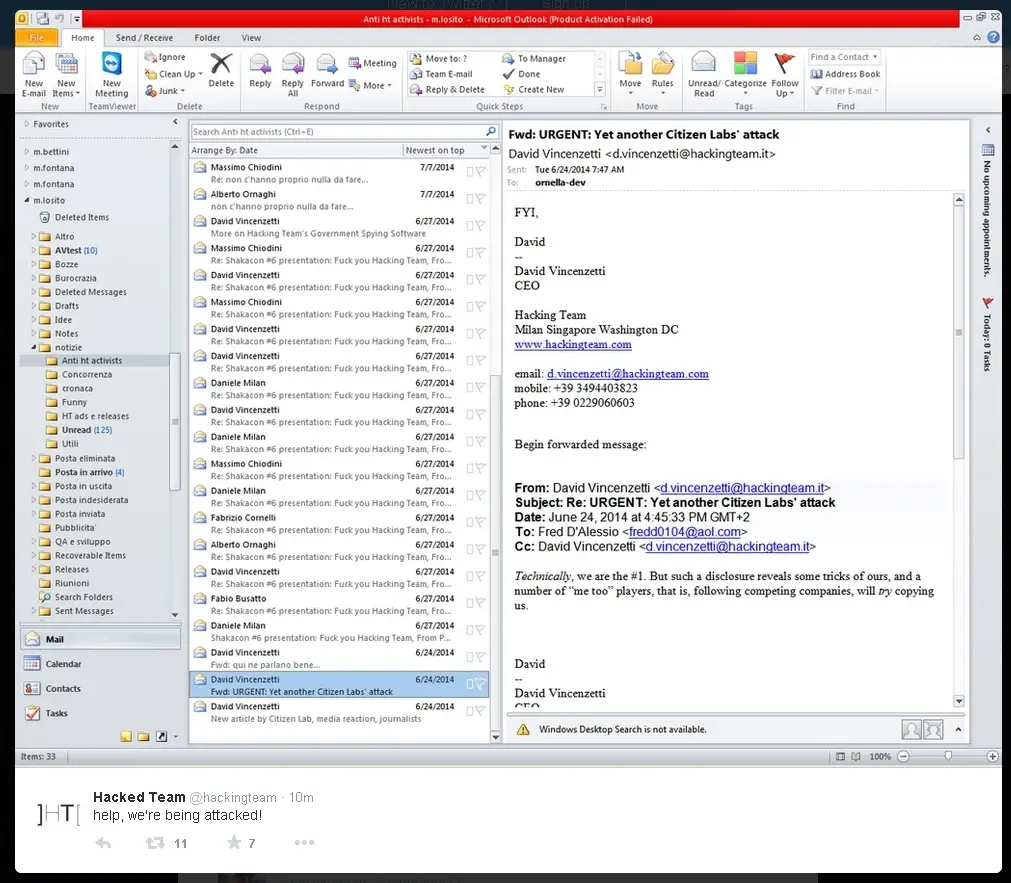
Task: Click Reply & Delete quick step
Action: click(x=447, y=90)
